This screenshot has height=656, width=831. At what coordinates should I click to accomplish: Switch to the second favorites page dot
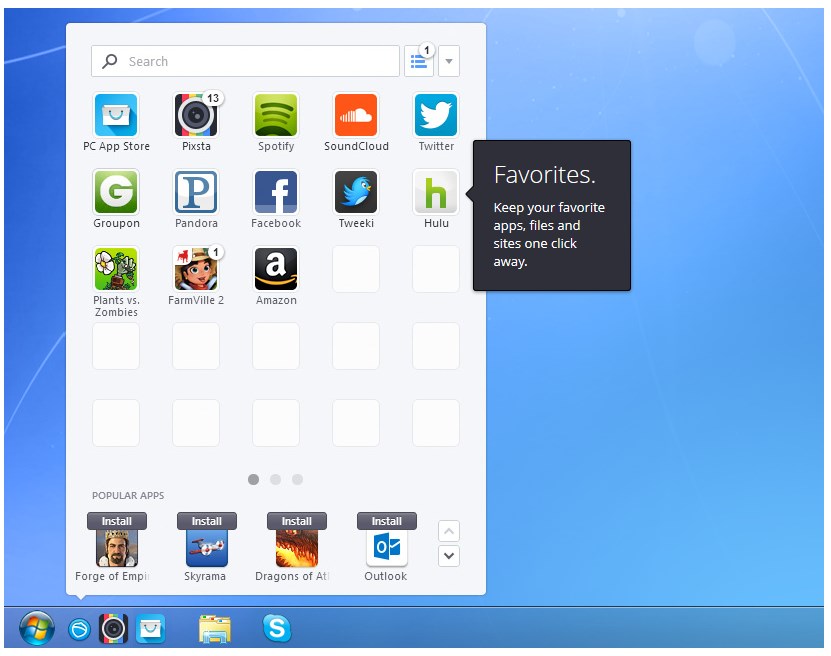(276, 480)
